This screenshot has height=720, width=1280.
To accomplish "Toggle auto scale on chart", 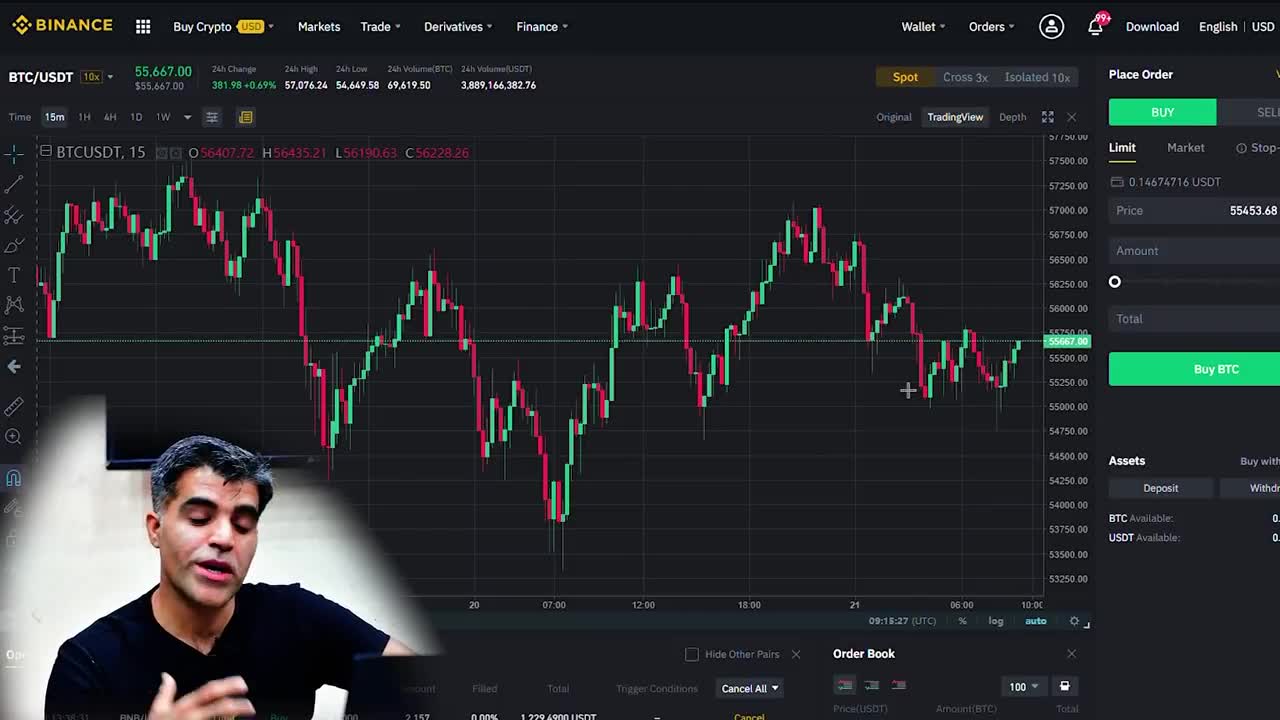I will click(x=1035, y=621).
